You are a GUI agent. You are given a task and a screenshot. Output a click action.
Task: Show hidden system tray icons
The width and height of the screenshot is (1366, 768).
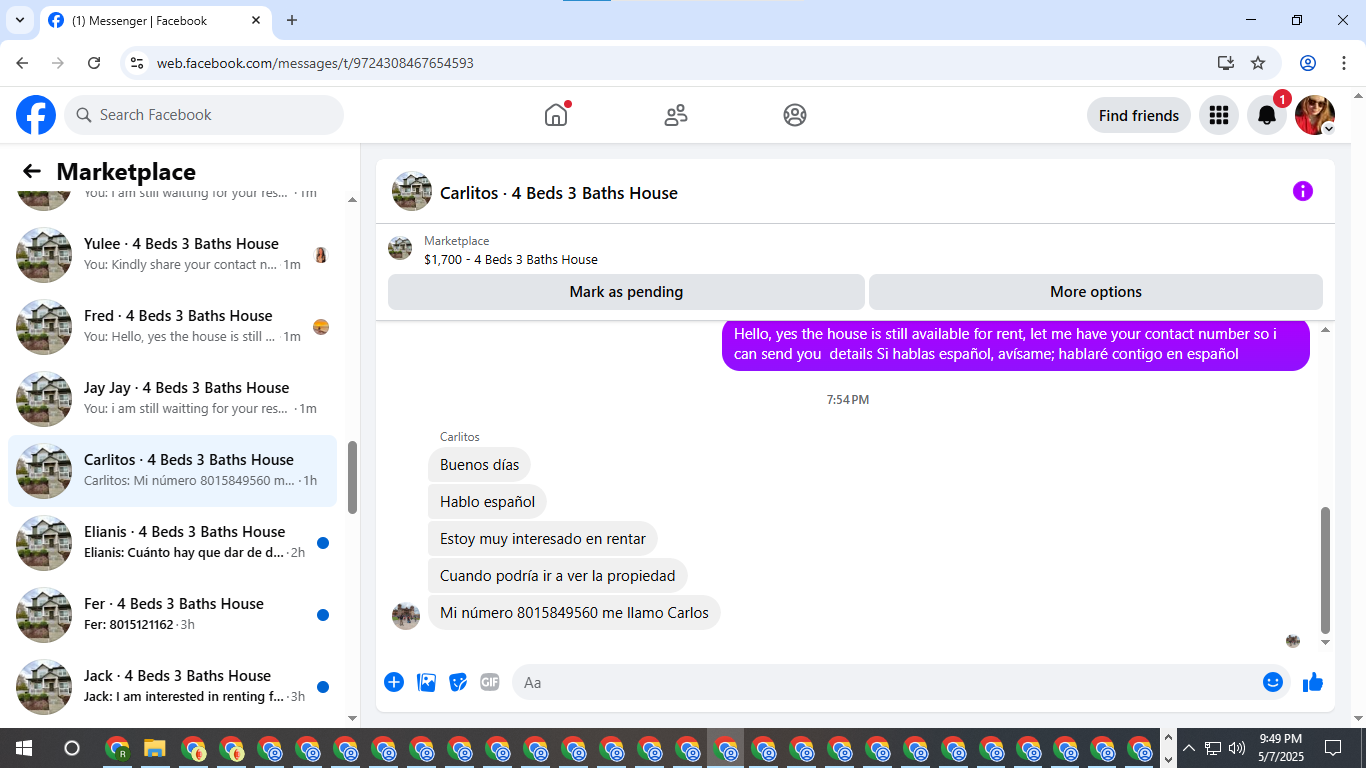pos(1189,748)
